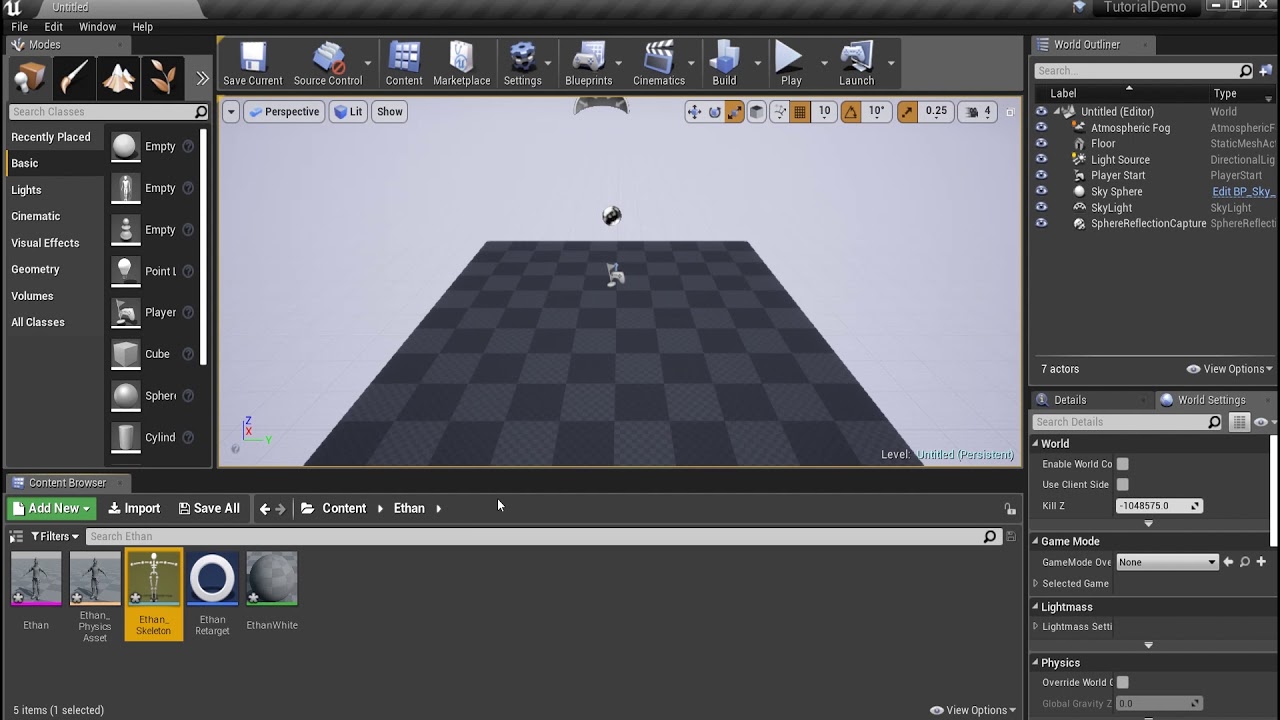The image size is (1280, 720).
Task: Click the Build toolbar button
Action: point(724,64)
